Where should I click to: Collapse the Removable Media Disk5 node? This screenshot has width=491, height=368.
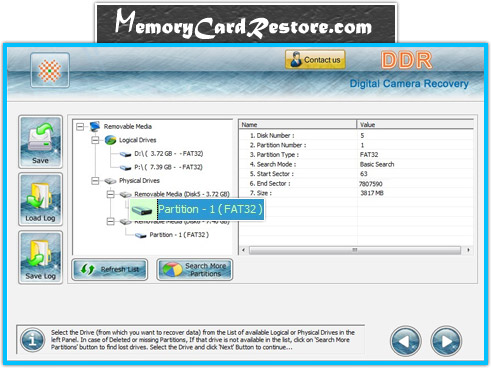tap(111, 194)
